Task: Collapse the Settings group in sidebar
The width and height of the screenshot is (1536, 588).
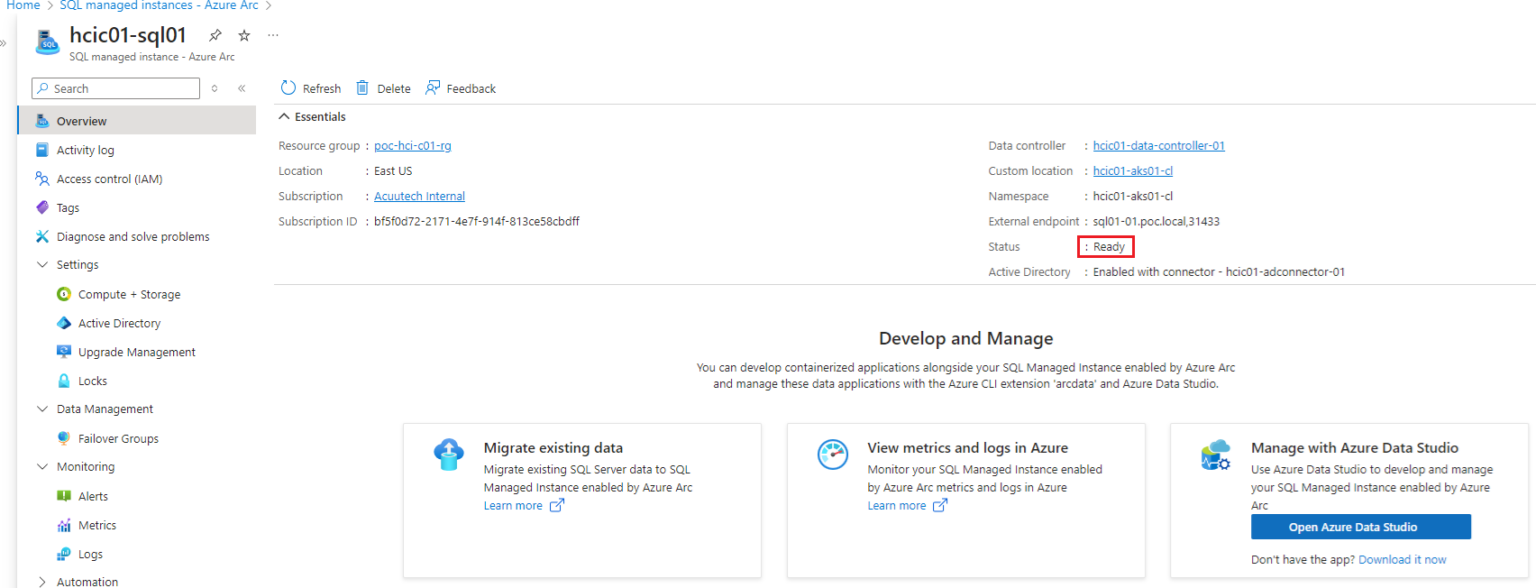Action: 42,265
